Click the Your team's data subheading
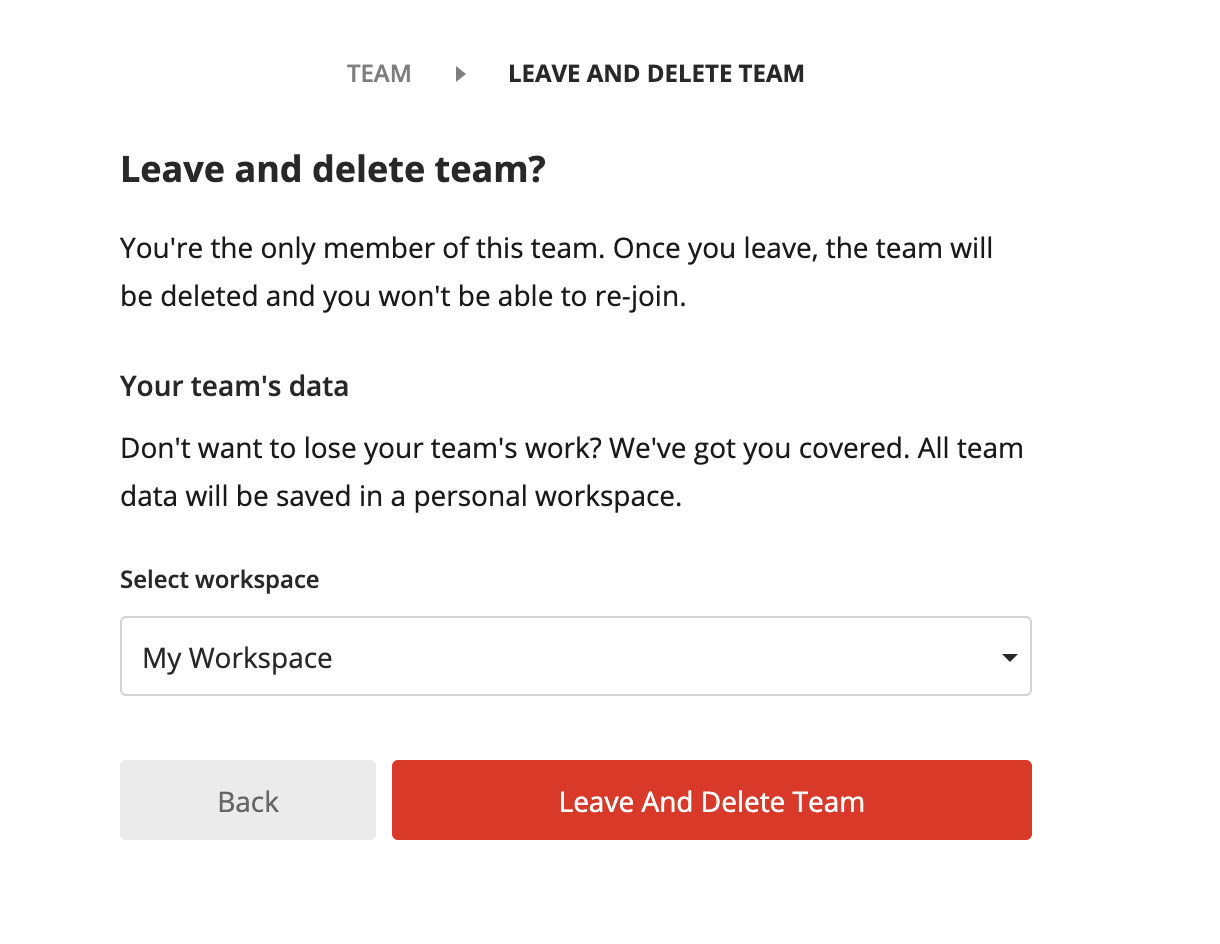 (234, 386)
